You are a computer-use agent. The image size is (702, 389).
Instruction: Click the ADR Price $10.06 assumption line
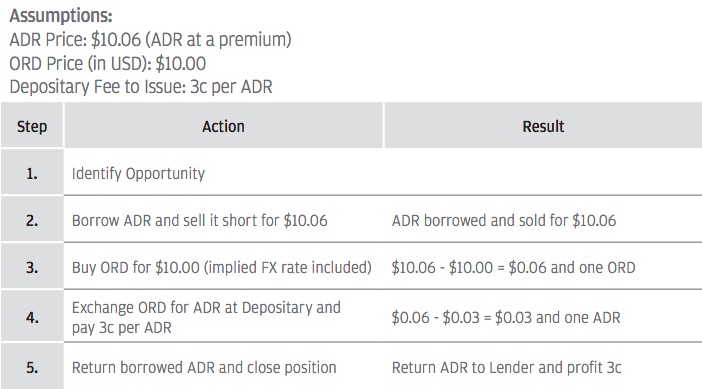(150, 39)
